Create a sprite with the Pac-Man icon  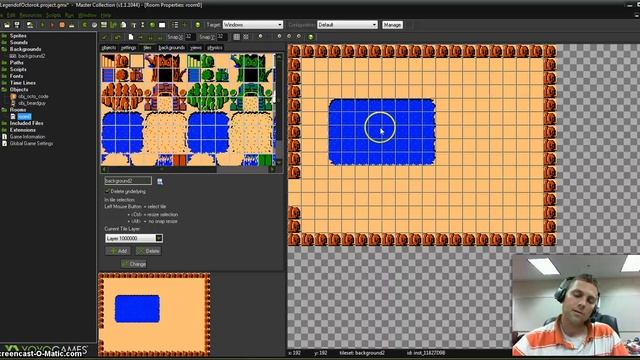(84, 25)
